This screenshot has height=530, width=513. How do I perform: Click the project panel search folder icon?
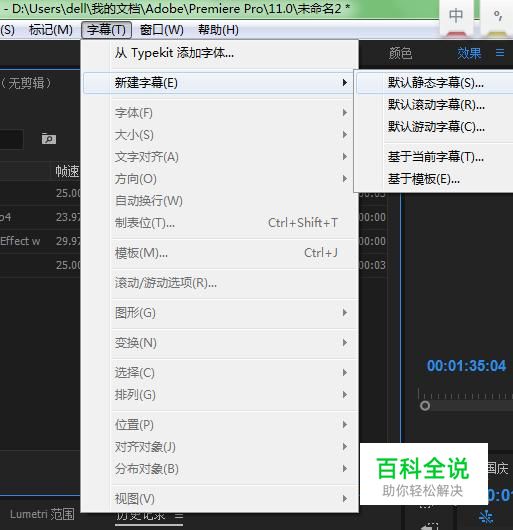click(49, 139)
